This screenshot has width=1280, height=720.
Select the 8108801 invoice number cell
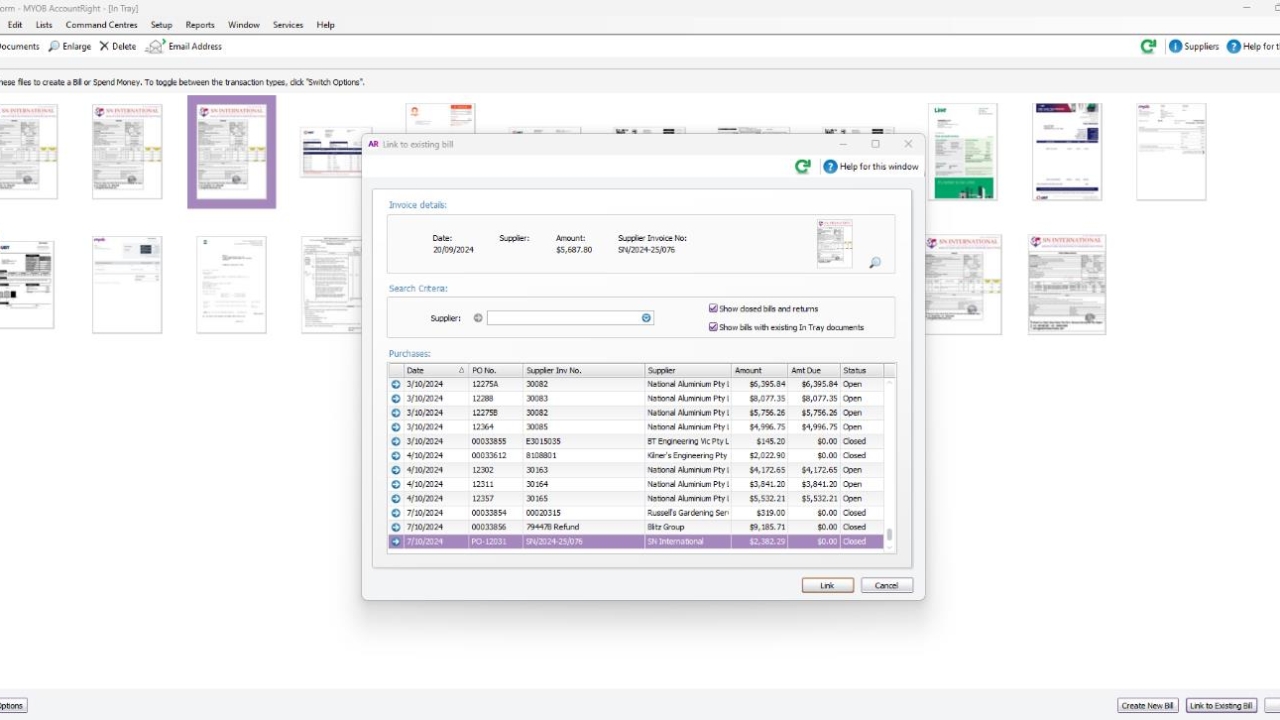click(x=584, y=456)
